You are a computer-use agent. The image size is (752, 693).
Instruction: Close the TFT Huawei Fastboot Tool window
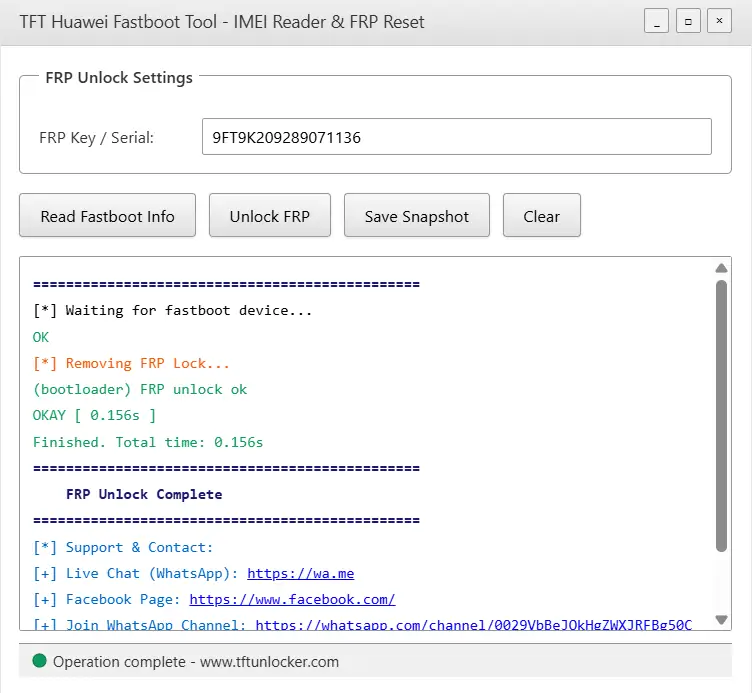click(x=718, y=21)
